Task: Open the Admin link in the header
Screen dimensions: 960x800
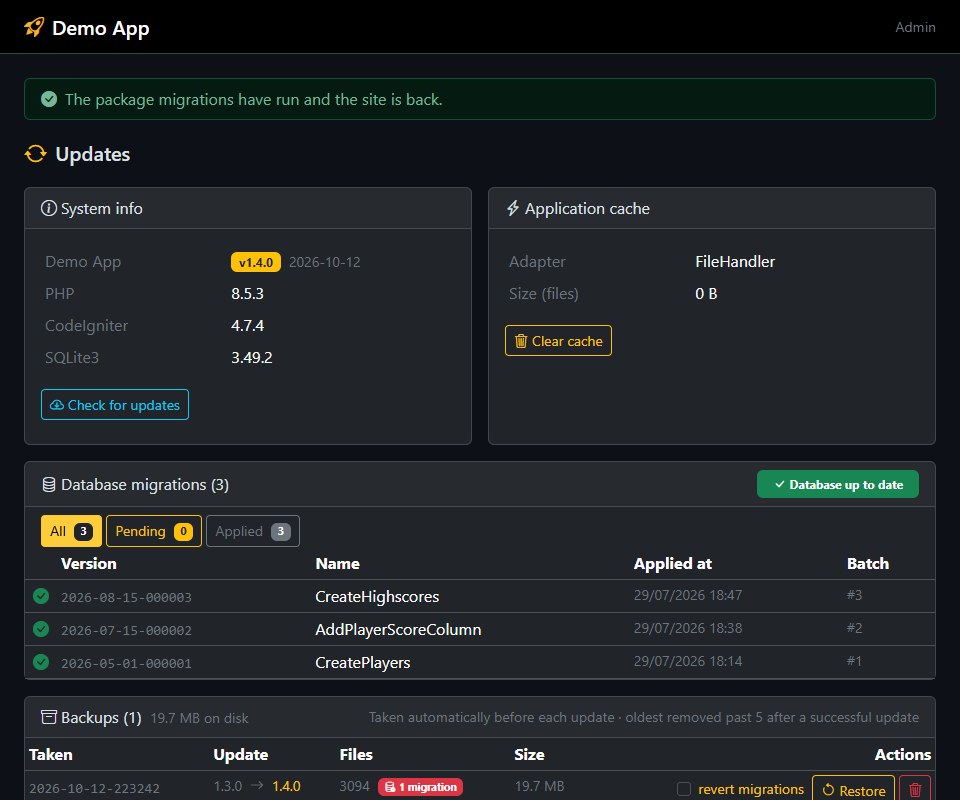Action: pyautogui.click(x=915, y=27)
